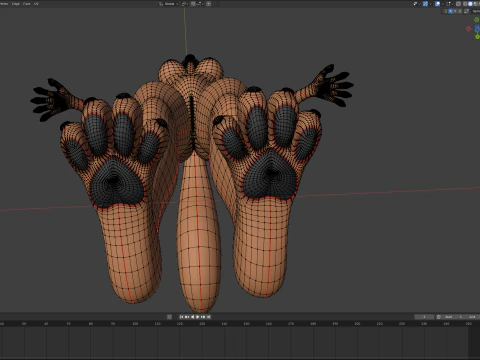The height and width of the screenshot is (360, 480).
Task: Open mesh edit mode overlays icon
Action: 448,4
